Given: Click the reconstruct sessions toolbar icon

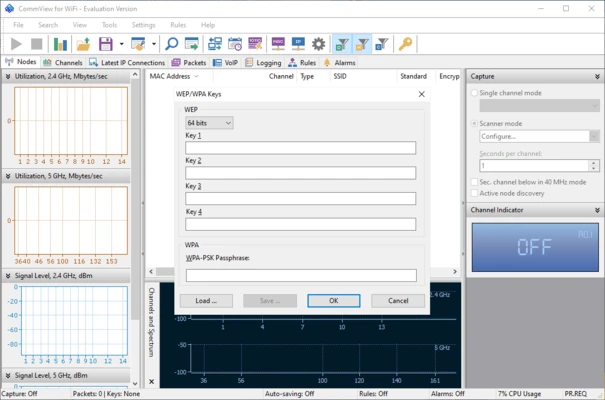Looking at the screenshot, I should (x=215, y=44).
